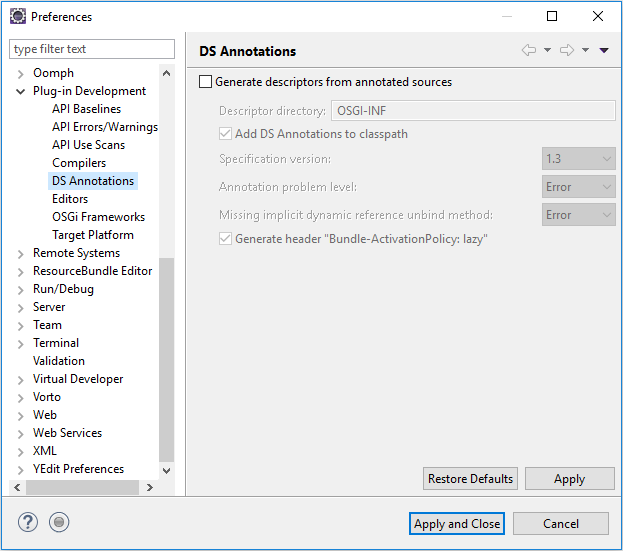The image size is (623, 551).
Task: Select the Team tree label
Action: pyautogui.click(x=47, y=325)
